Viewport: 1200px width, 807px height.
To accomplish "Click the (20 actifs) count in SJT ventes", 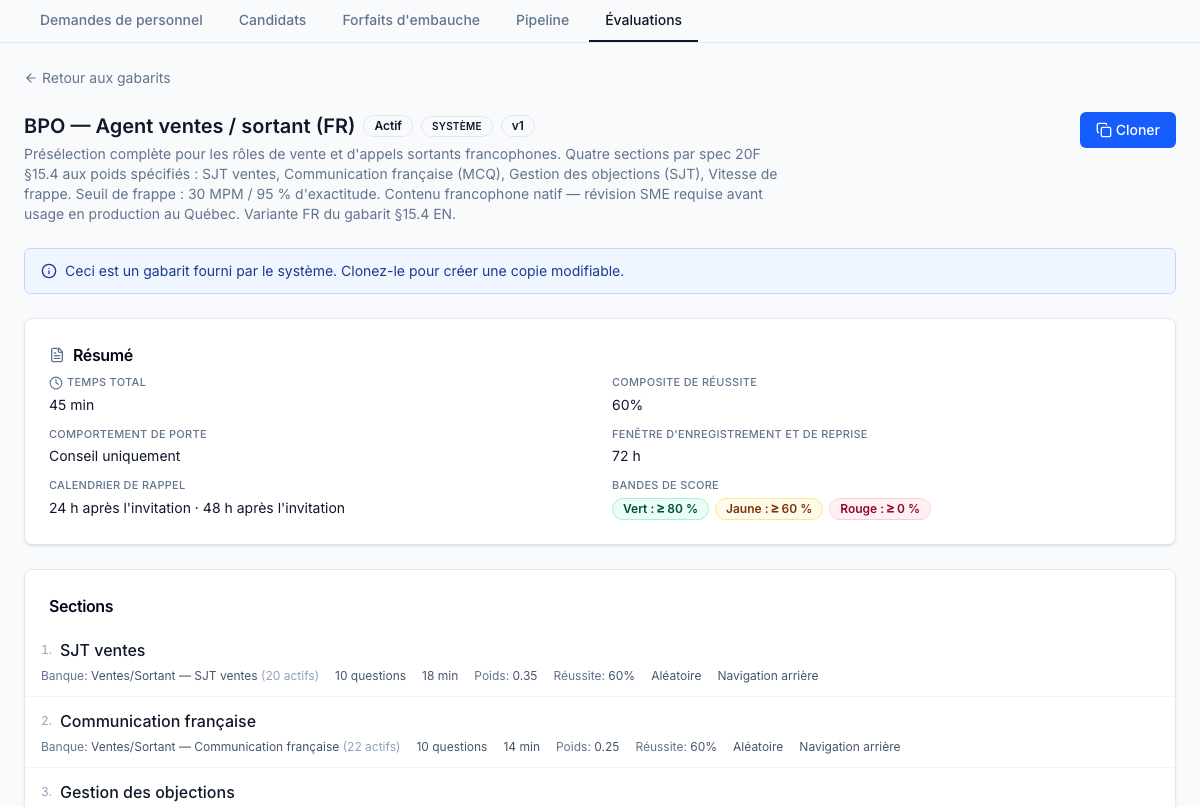I will click(290, 676).
